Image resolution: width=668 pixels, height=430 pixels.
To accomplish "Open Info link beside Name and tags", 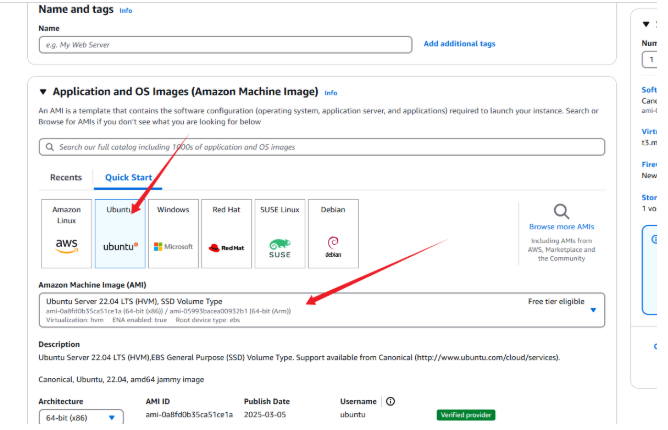I will [126, 11].
